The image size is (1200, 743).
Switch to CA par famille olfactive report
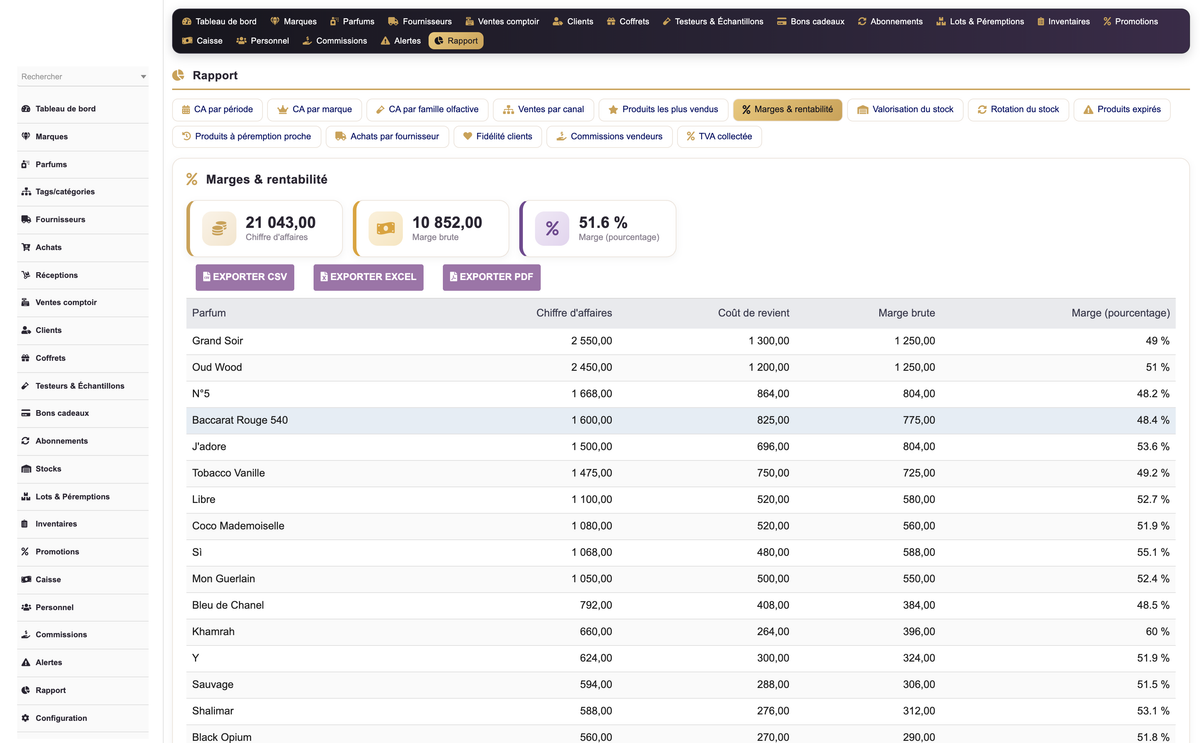click(x=427, y=109)
